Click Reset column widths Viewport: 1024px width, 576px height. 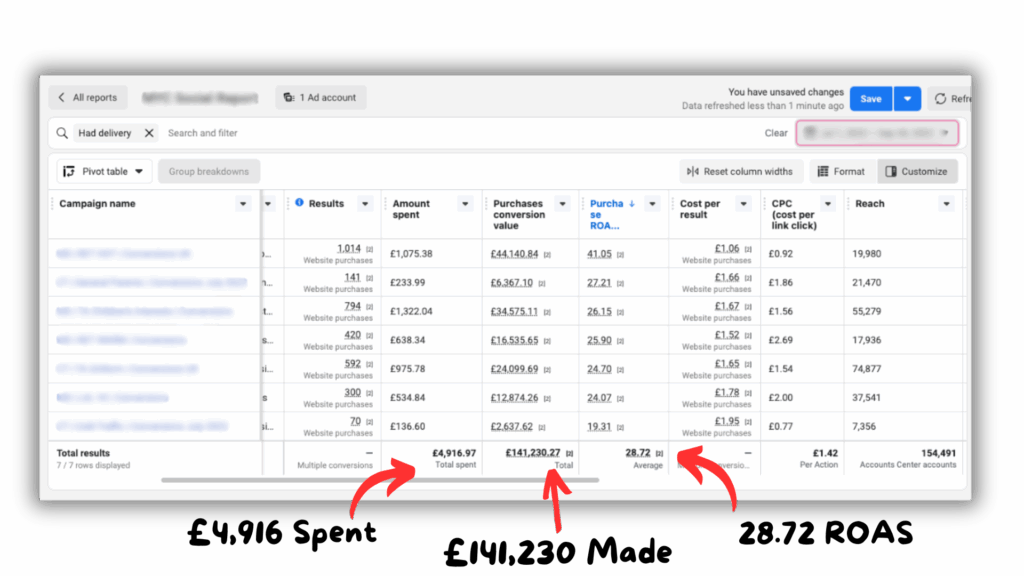pos(739,171)
